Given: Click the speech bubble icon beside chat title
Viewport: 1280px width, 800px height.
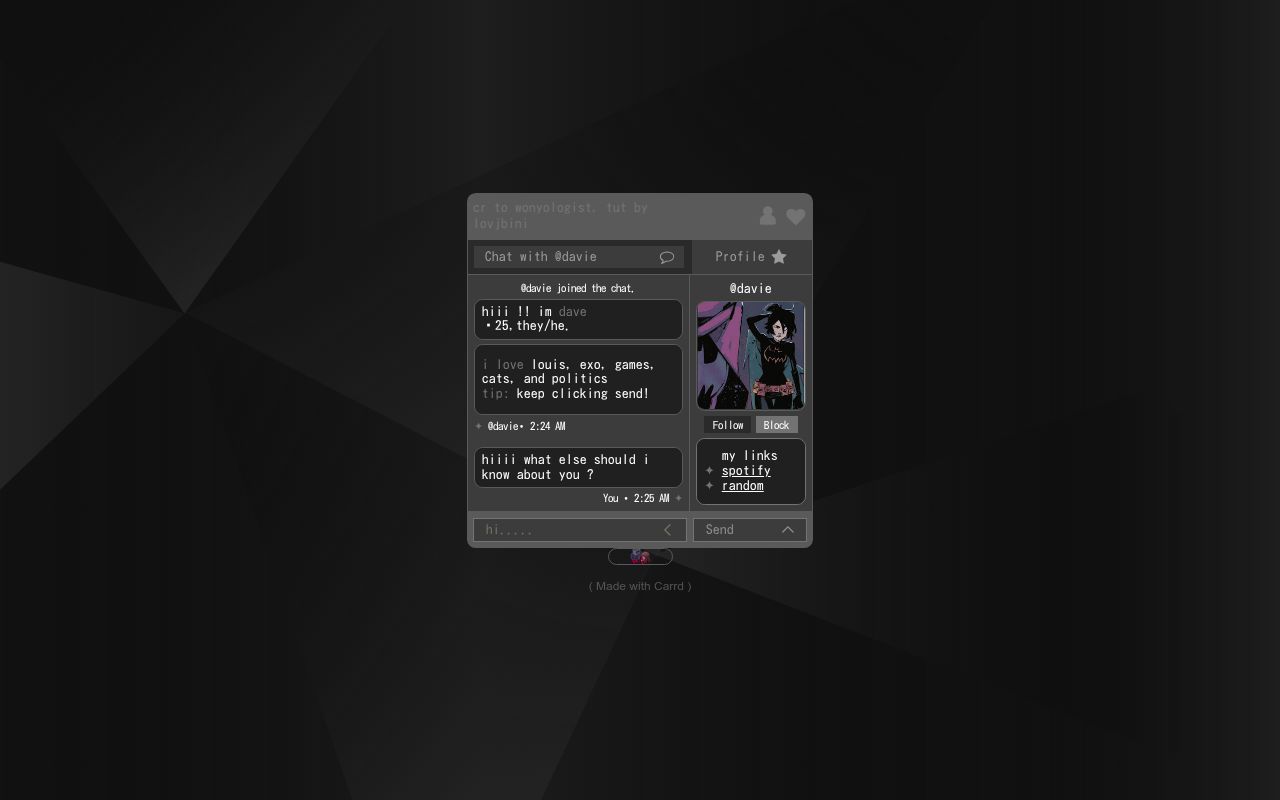Looking at the screenshot, I should click(x=667, y=257).
